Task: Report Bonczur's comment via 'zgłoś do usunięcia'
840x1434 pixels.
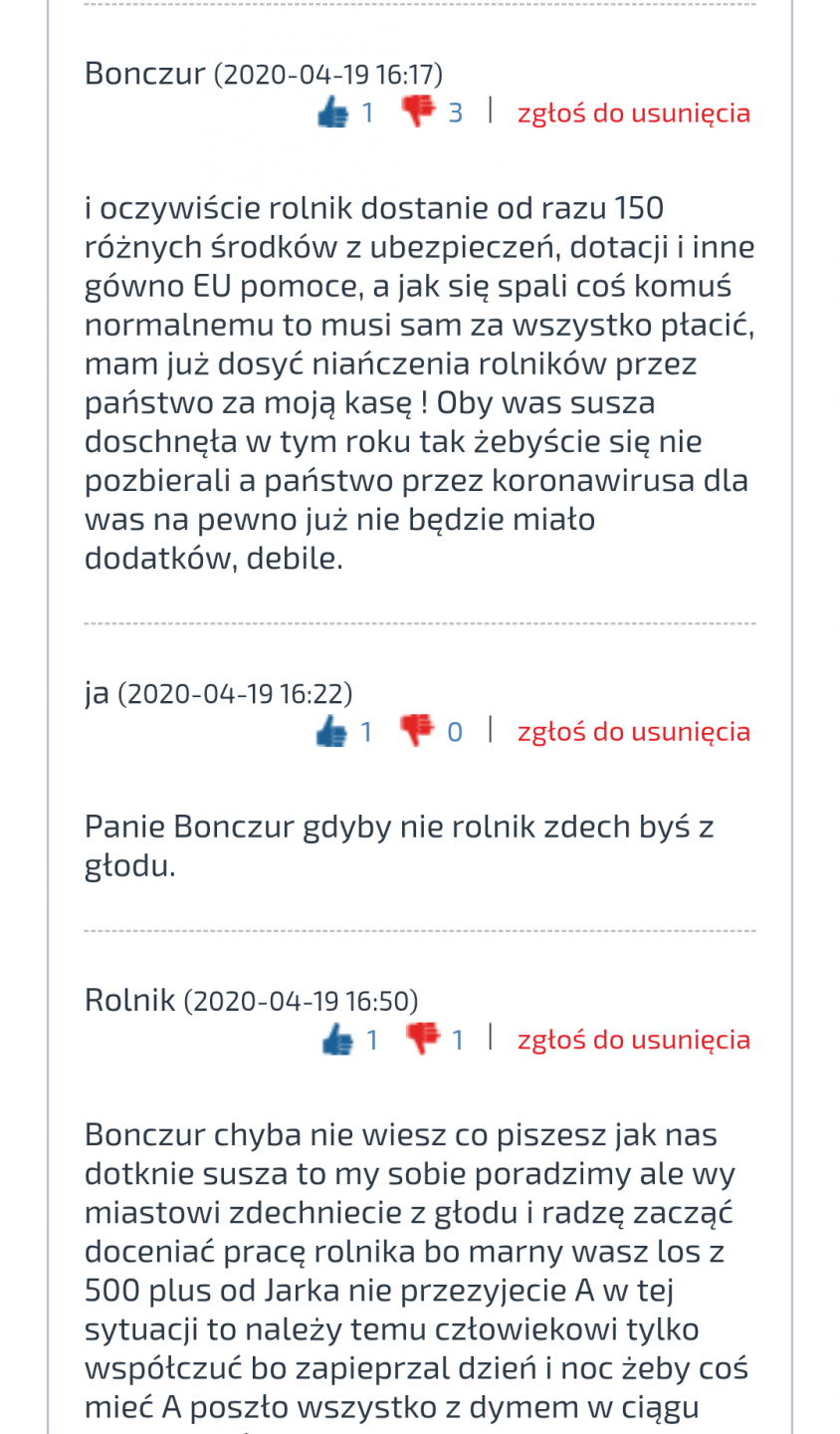Action: 633,113
